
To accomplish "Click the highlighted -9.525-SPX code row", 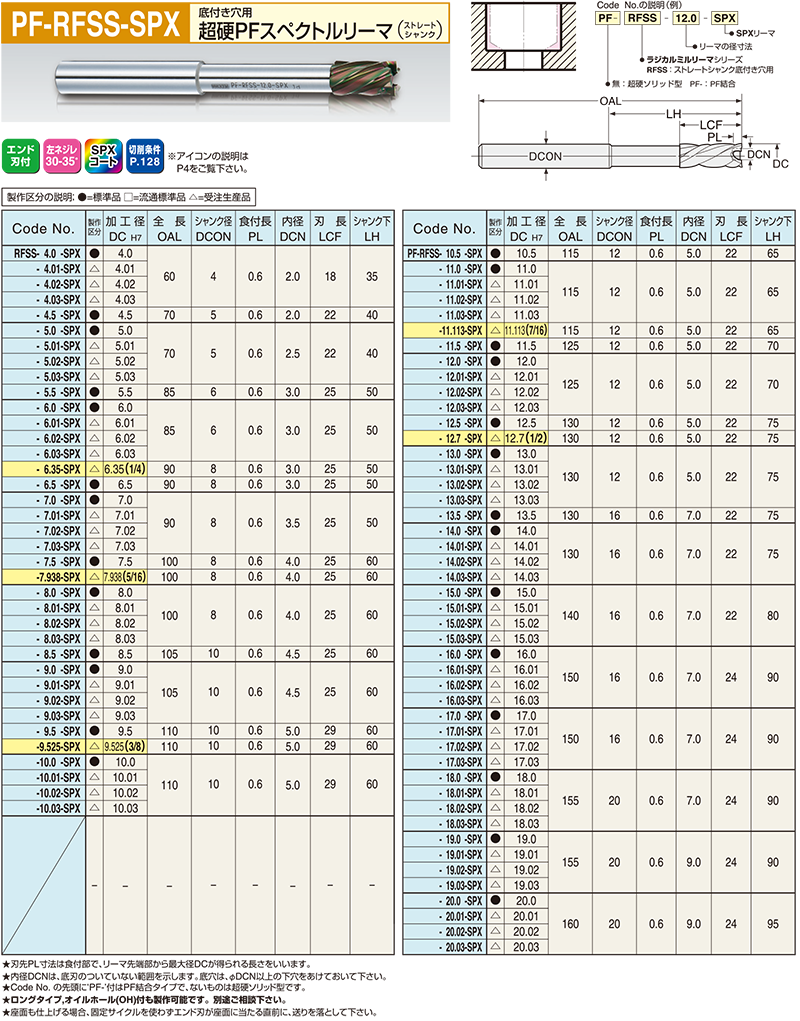I will click(x=42, y=746).
